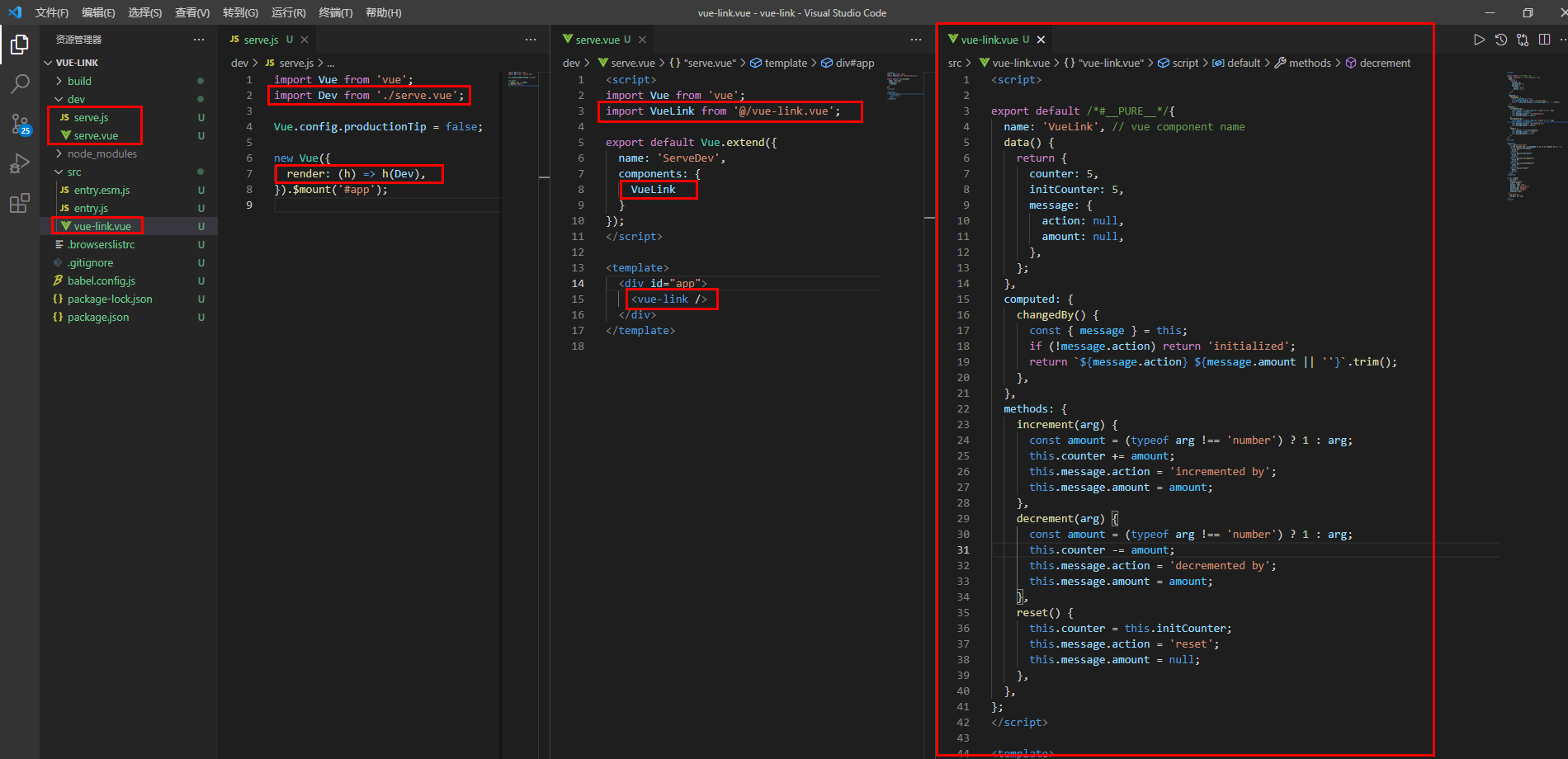Split the vue-link.vue editor right

coord(1544,40)
